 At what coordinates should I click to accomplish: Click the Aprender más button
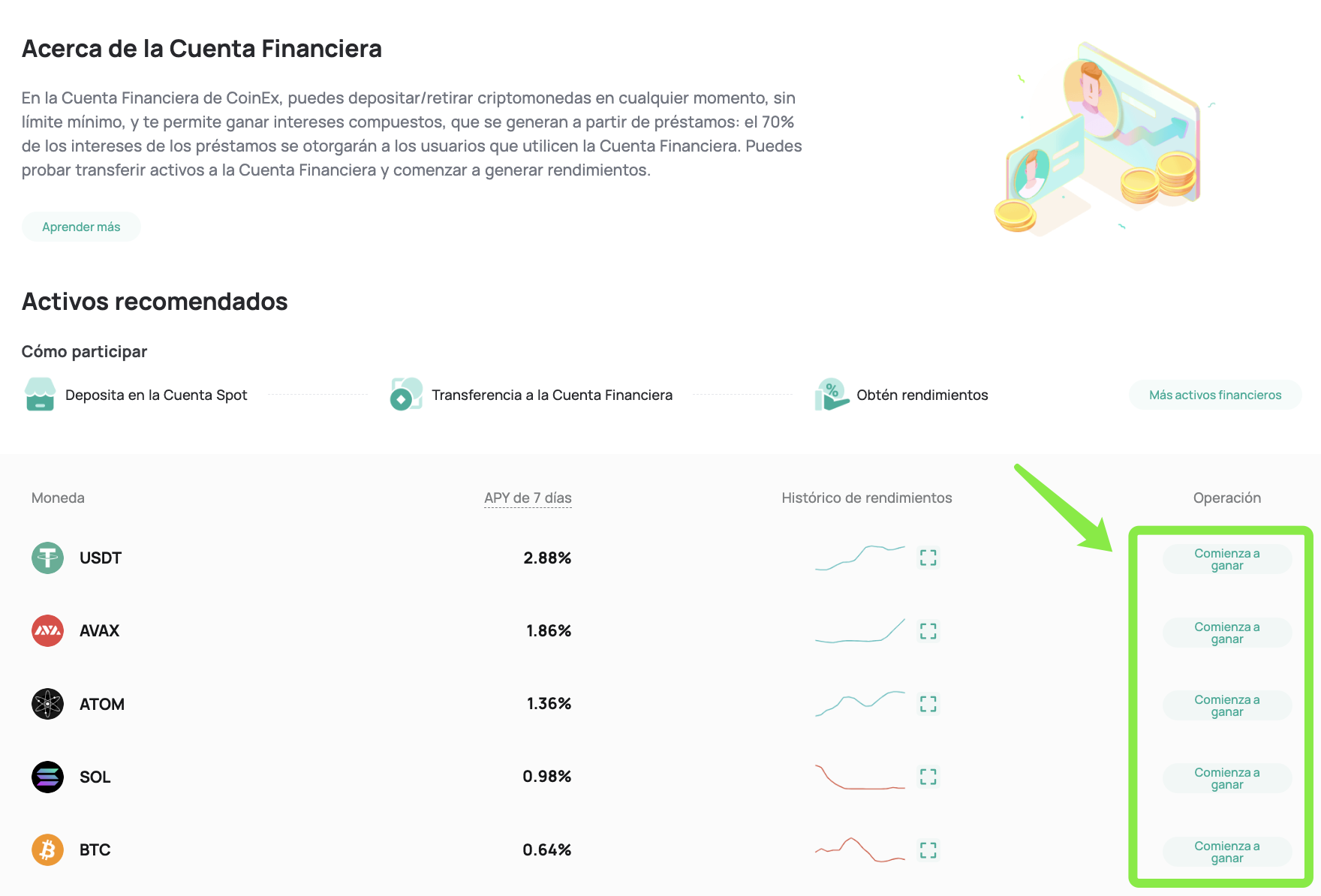pyautogui.click(x=81, y=227)
